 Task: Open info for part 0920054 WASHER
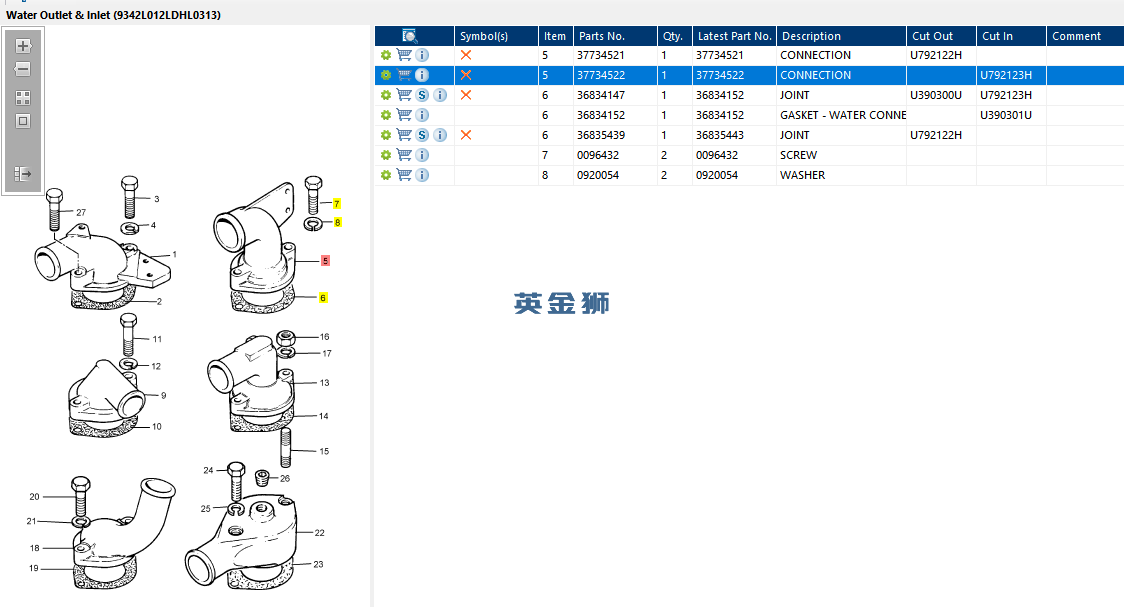pyautogui.click(x=422, y=175)
